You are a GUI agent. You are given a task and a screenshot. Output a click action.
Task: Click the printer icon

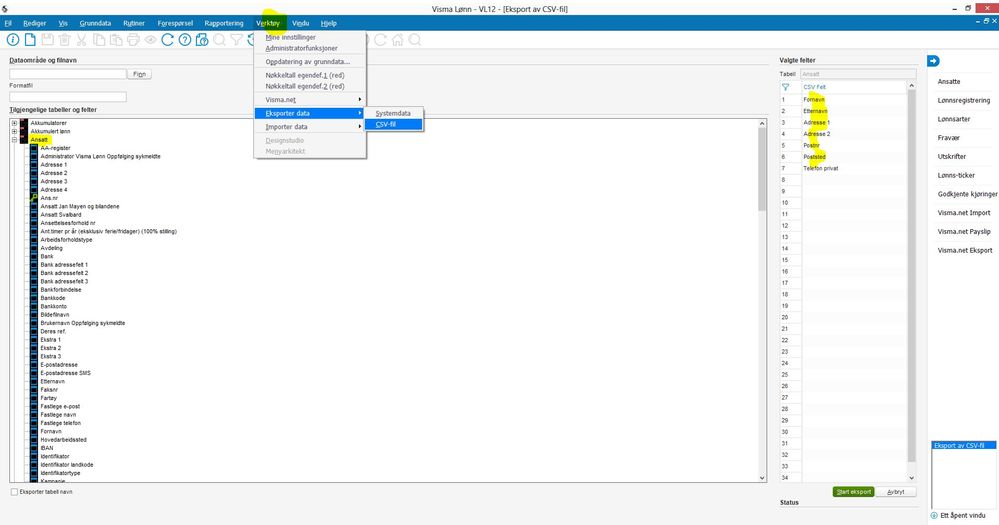(133, 40)
